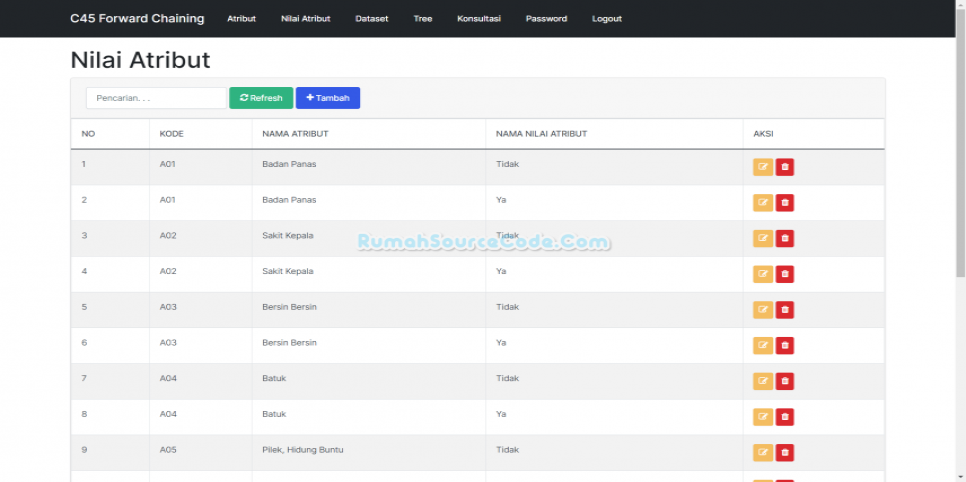The image size is (966, 482).
Task: Edit row 9 Pilek, Hidung Buntu
Action: click(763, 453)
